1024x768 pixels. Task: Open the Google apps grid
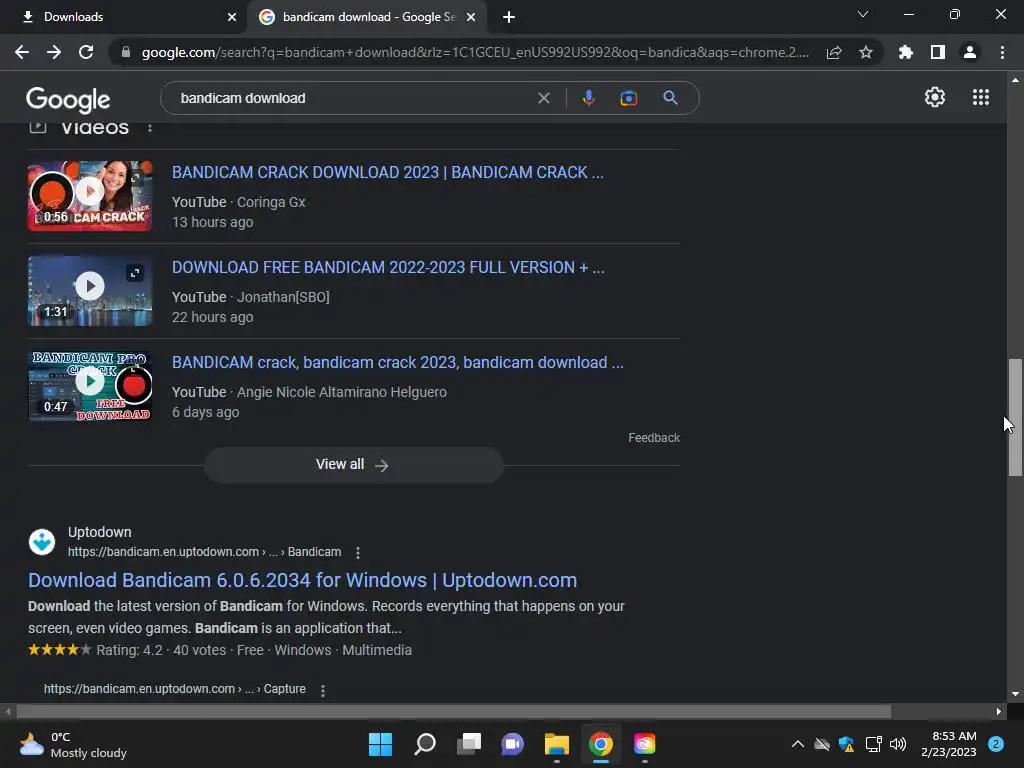tap(981, 97)
